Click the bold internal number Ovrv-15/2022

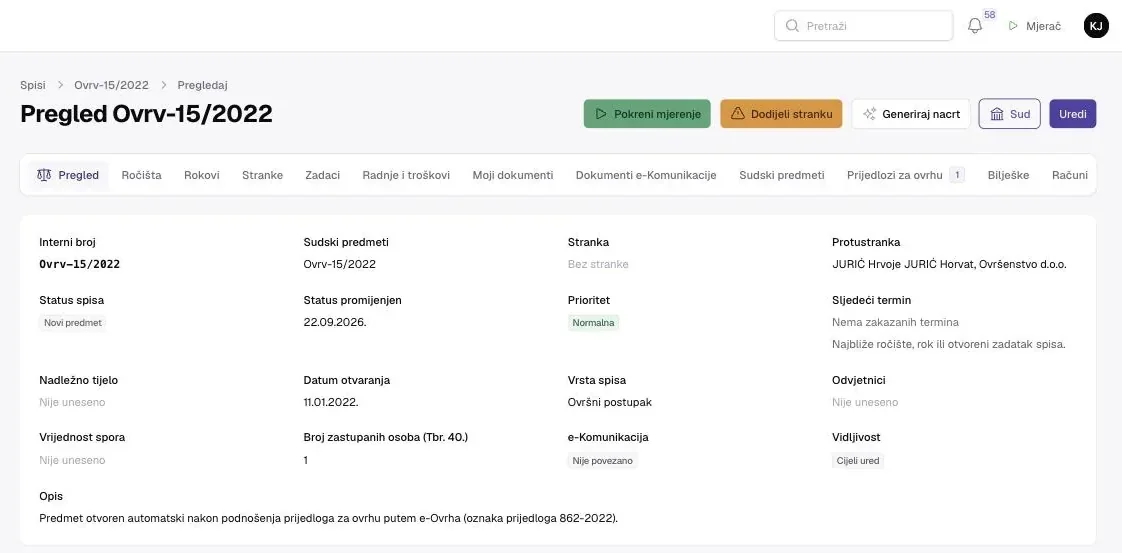[x=79, y=264]
